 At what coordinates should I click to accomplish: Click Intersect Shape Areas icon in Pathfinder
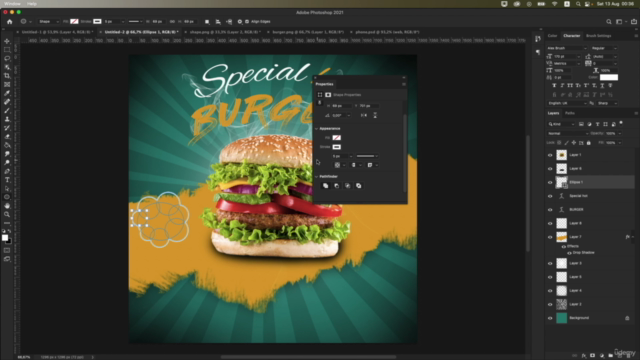(347, 186)
